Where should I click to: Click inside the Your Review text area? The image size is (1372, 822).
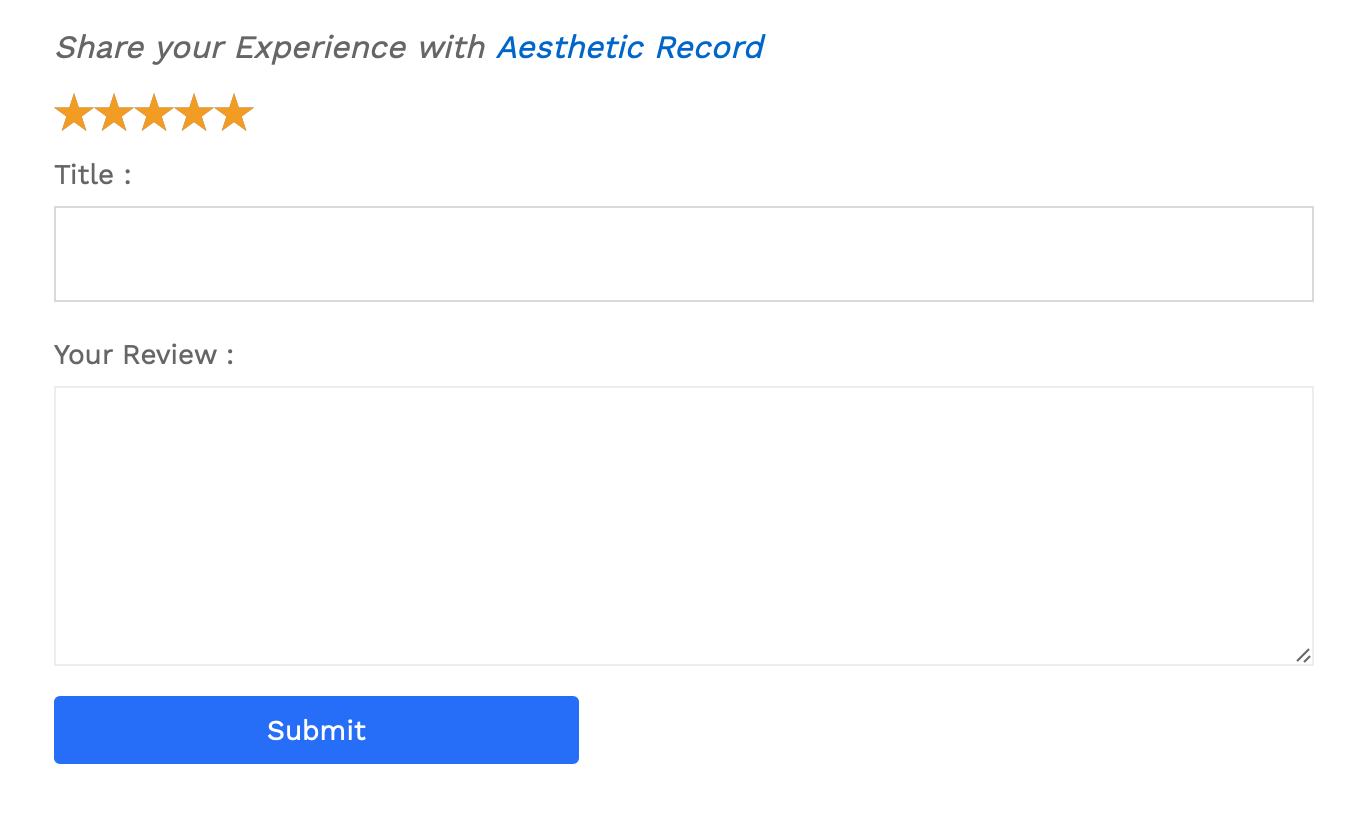click(x=683, y=525)
